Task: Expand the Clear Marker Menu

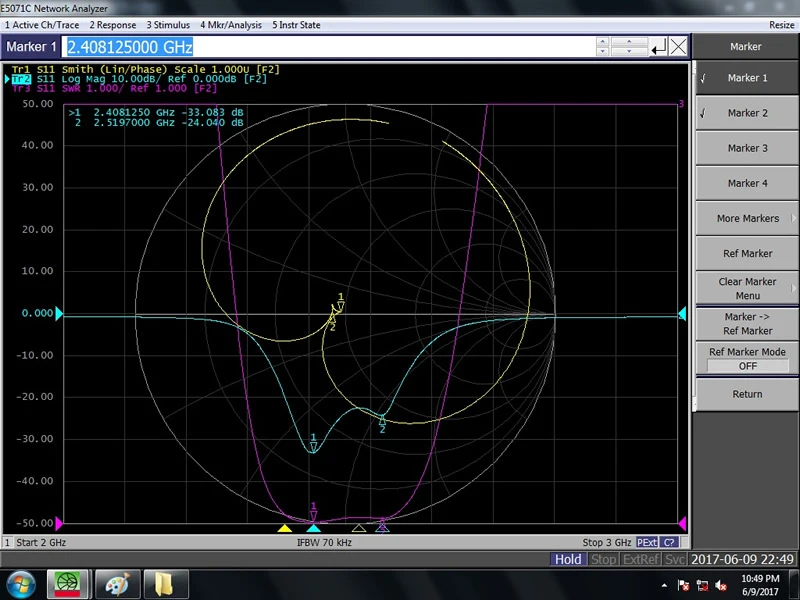Action: point(746,289)
